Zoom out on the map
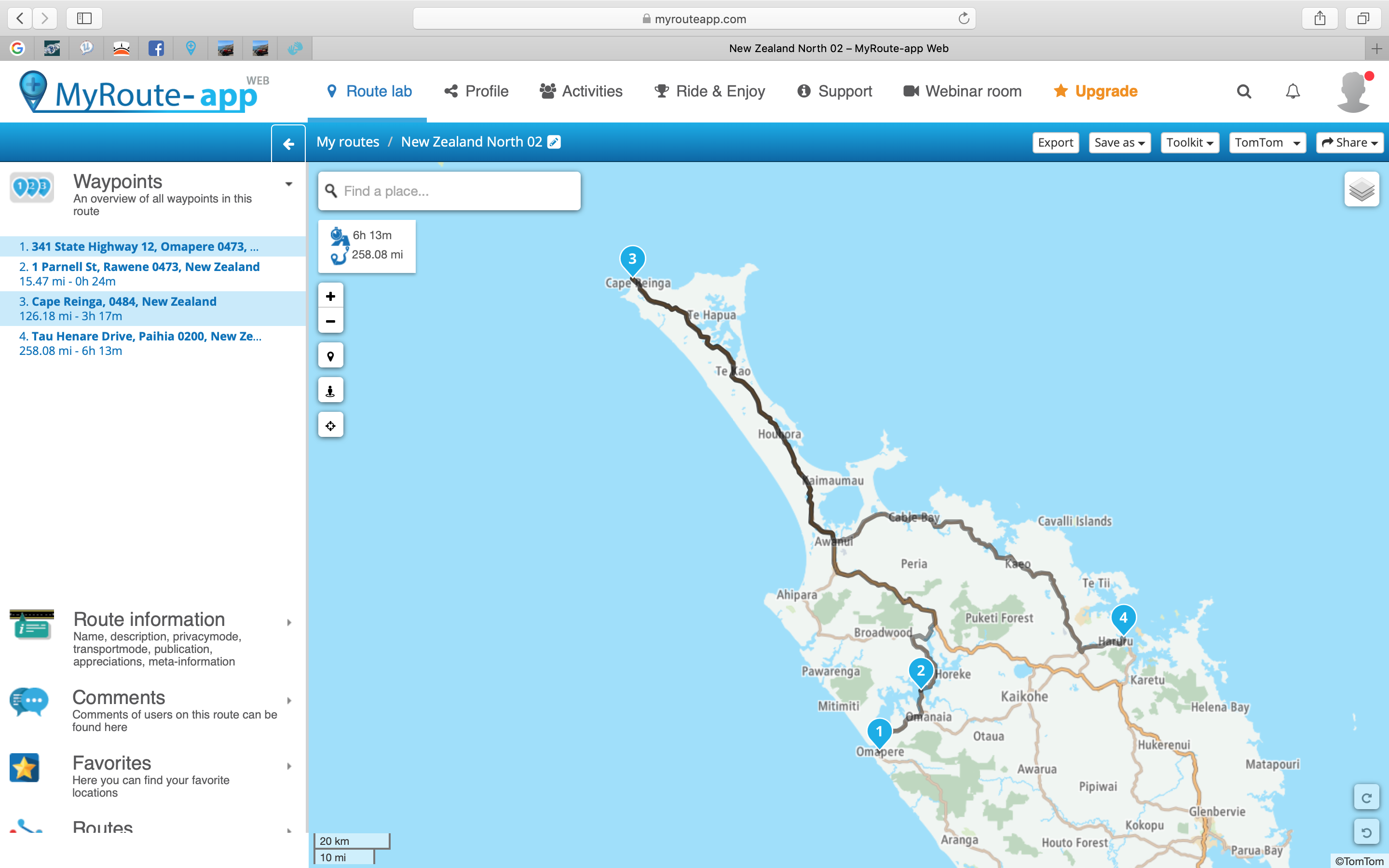Screen dimensions: 1389x868 (330, 321)
